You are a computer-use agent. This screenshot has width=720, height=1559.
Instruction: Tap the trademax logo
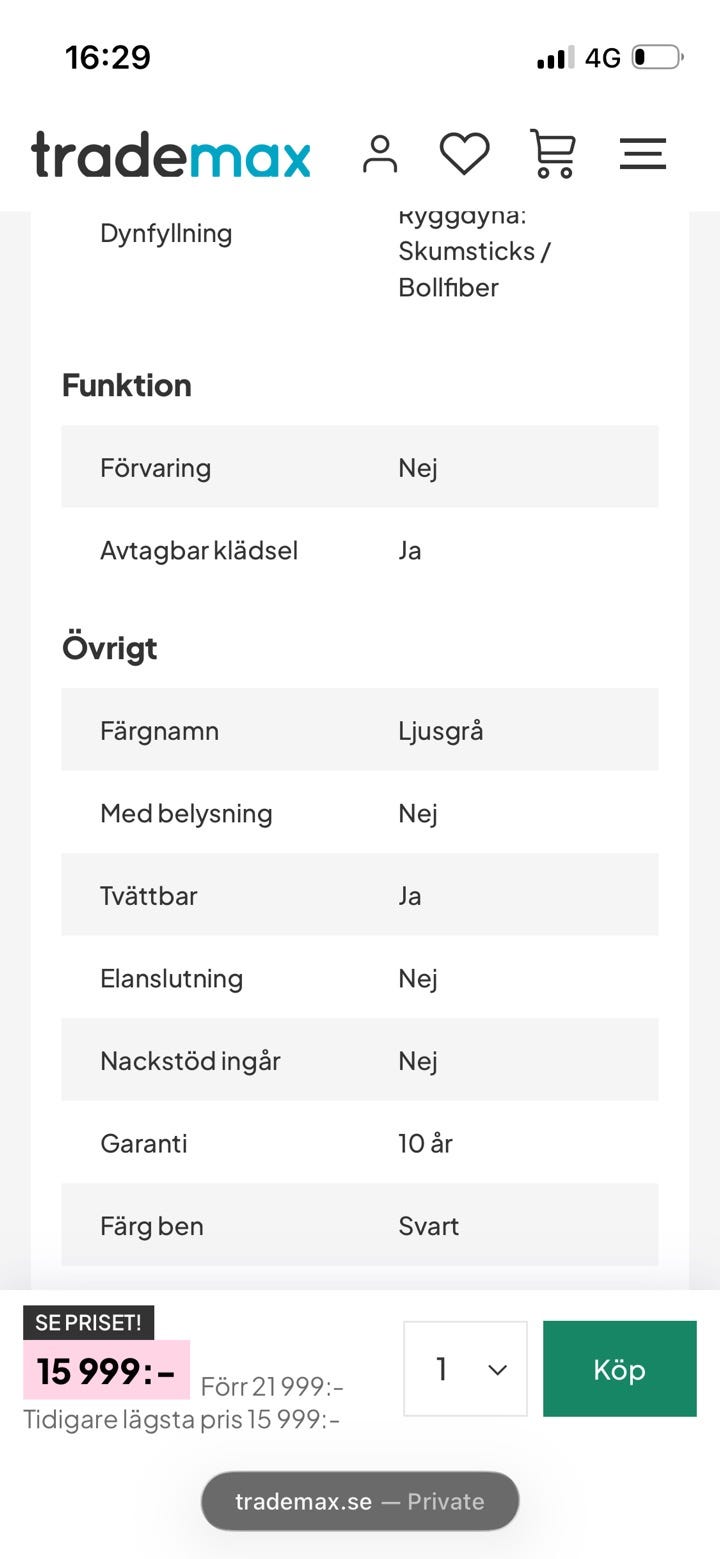pos(171,155)
